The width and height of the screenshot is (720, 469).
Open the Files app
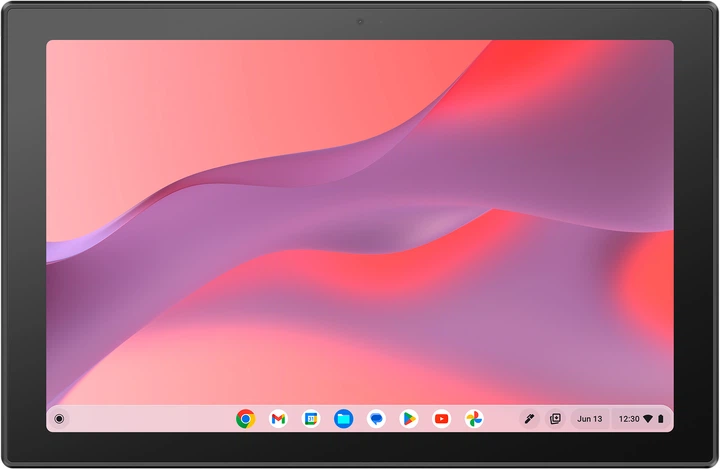coord(343,419)
